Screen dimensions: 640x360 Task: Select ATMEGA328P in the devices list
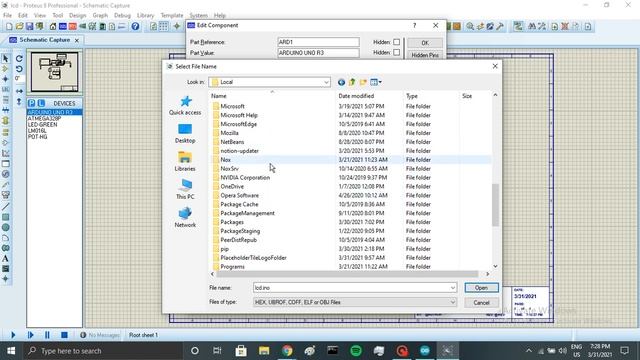pyautogui.click(x=44, y=118)
